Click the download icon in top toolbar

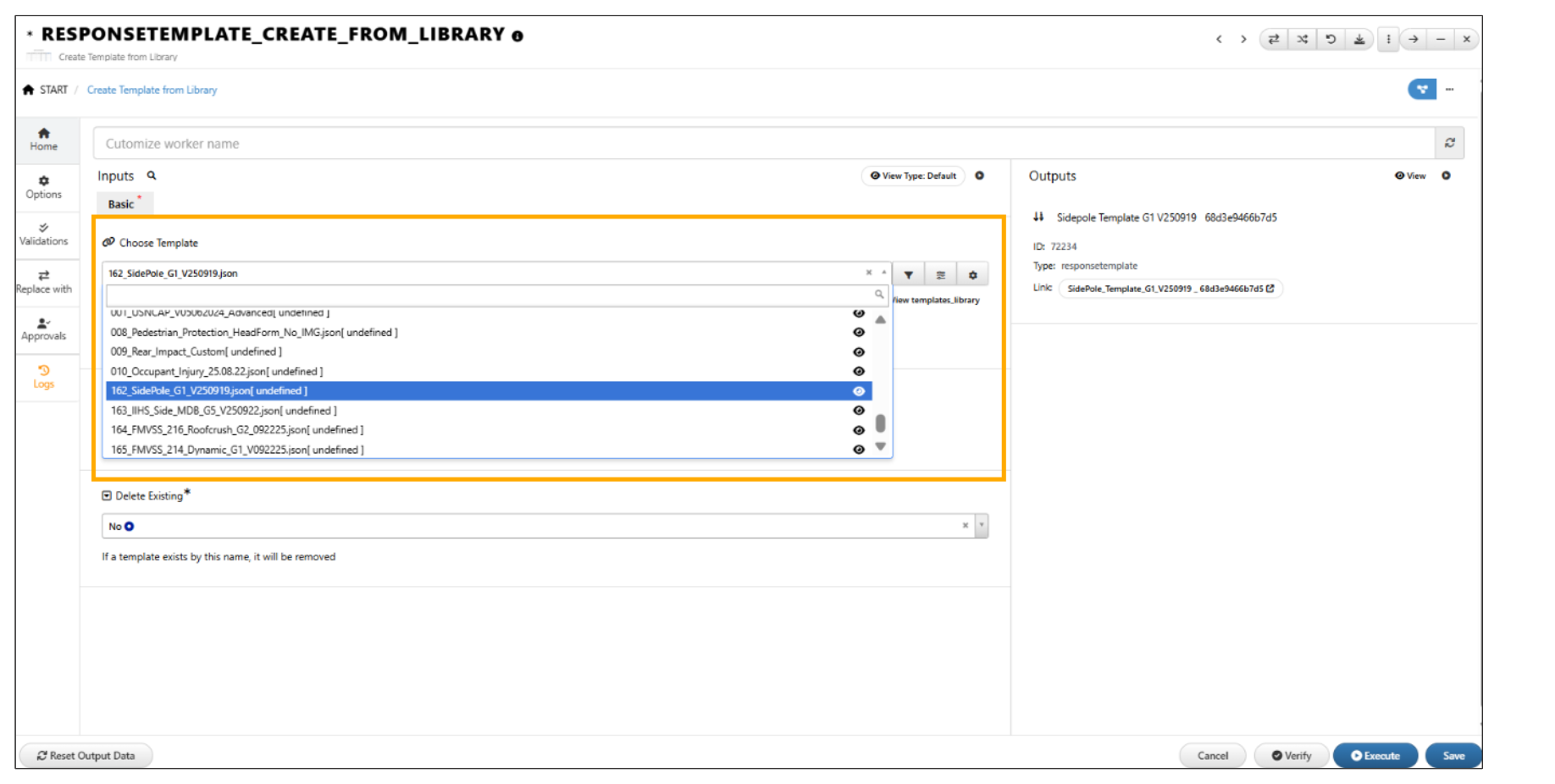1359,39
